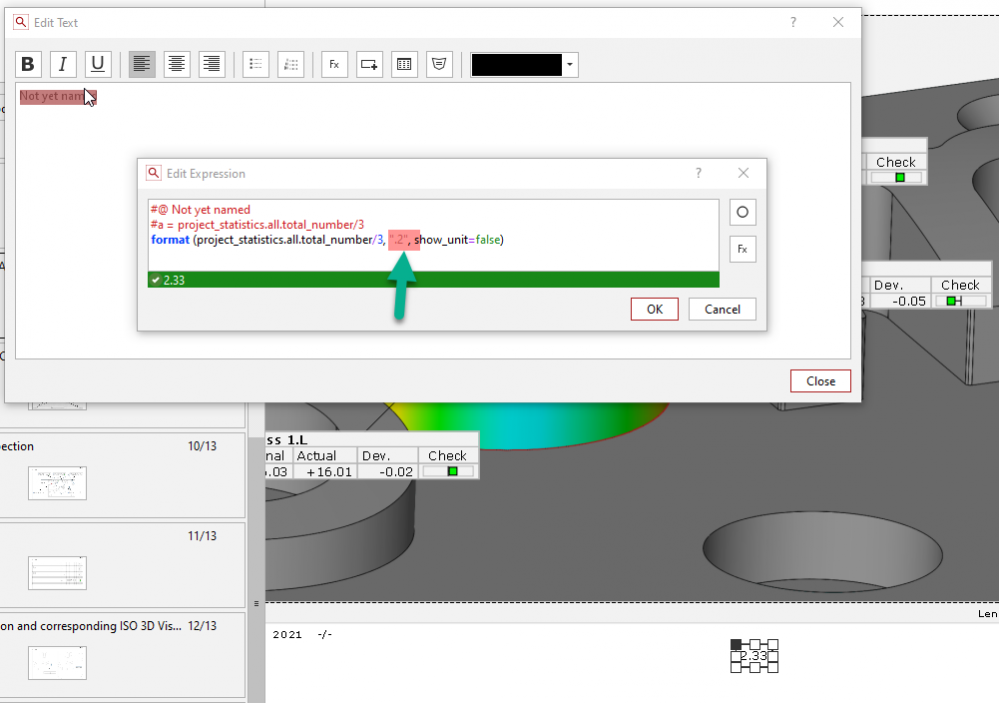Screen dimensions: 999x703
Task: Confirm the expression with OK
Action: [654, 309]
